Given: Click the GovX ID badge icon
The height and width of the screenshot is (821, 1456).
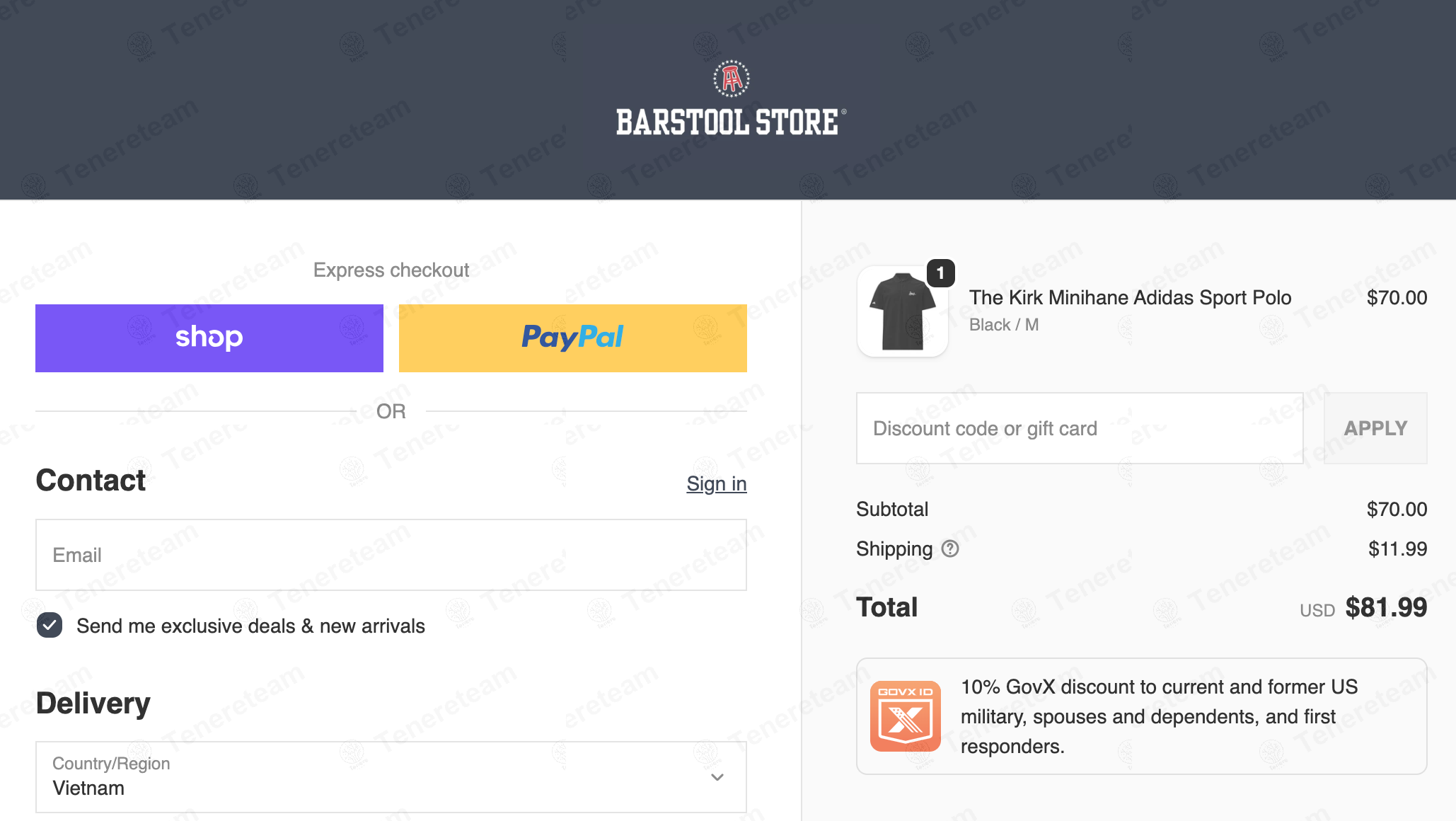Looking at the screenshot, I should point(905,716).
